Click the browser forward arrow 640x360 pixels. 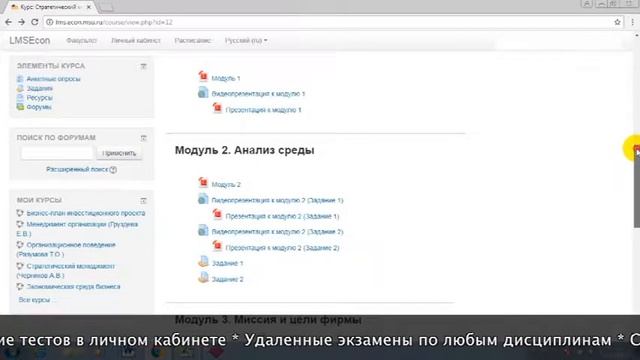[22, 22]
